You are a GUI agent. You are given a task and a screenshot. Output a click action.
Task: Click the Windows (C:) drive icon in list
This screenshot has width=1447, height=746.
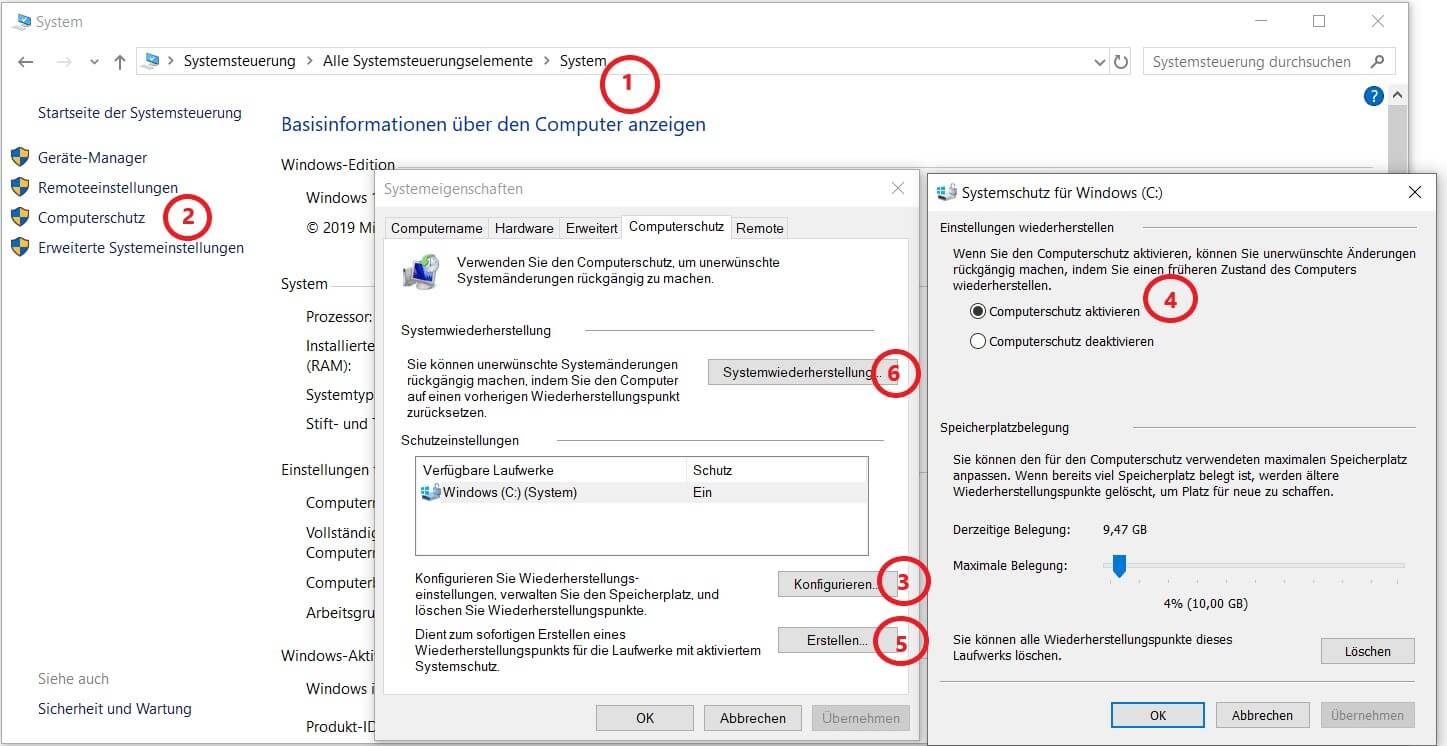(431, 492)
